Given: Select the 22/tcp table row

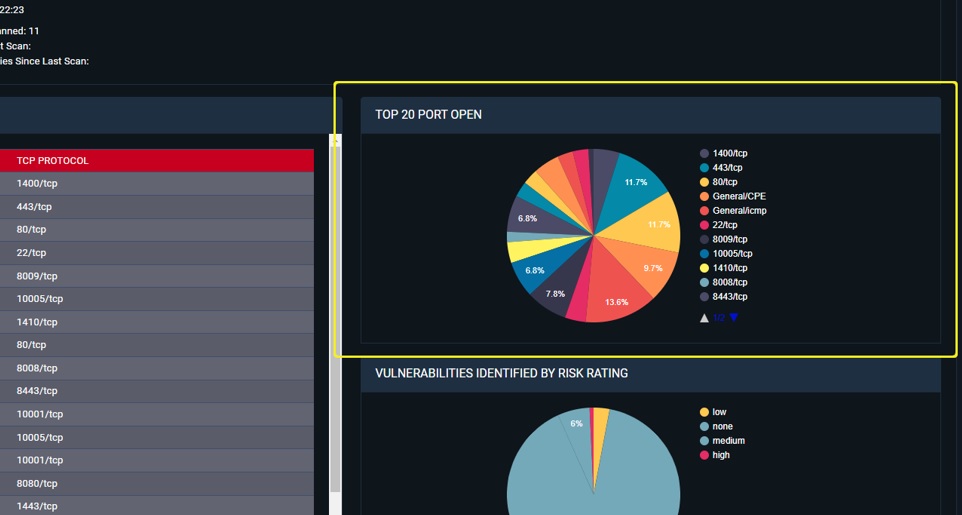Looking at the screenshot, I should (x=156, y=253).
